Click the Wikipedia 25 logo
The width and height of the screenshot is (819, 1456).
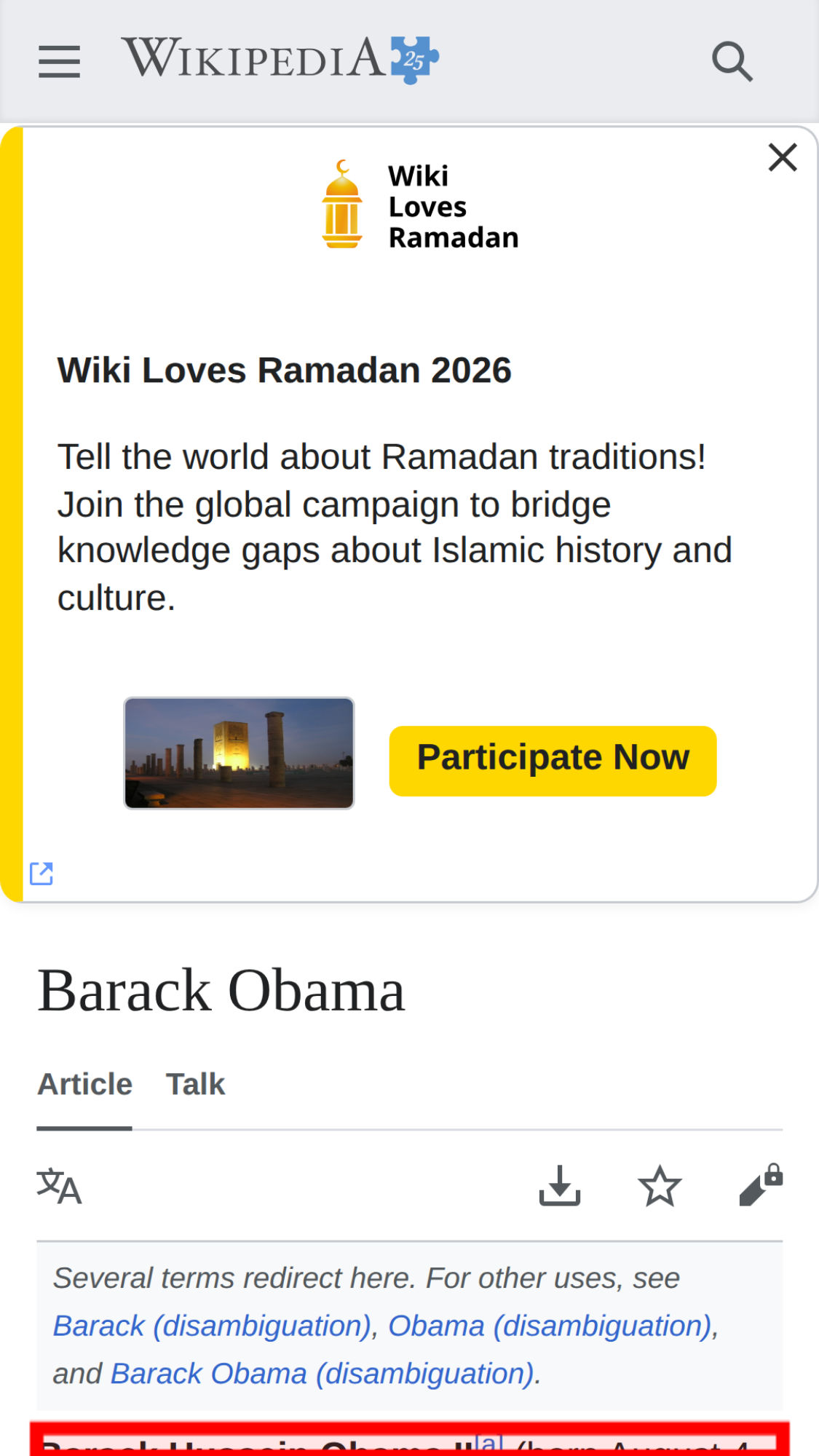tap(280, 59)
